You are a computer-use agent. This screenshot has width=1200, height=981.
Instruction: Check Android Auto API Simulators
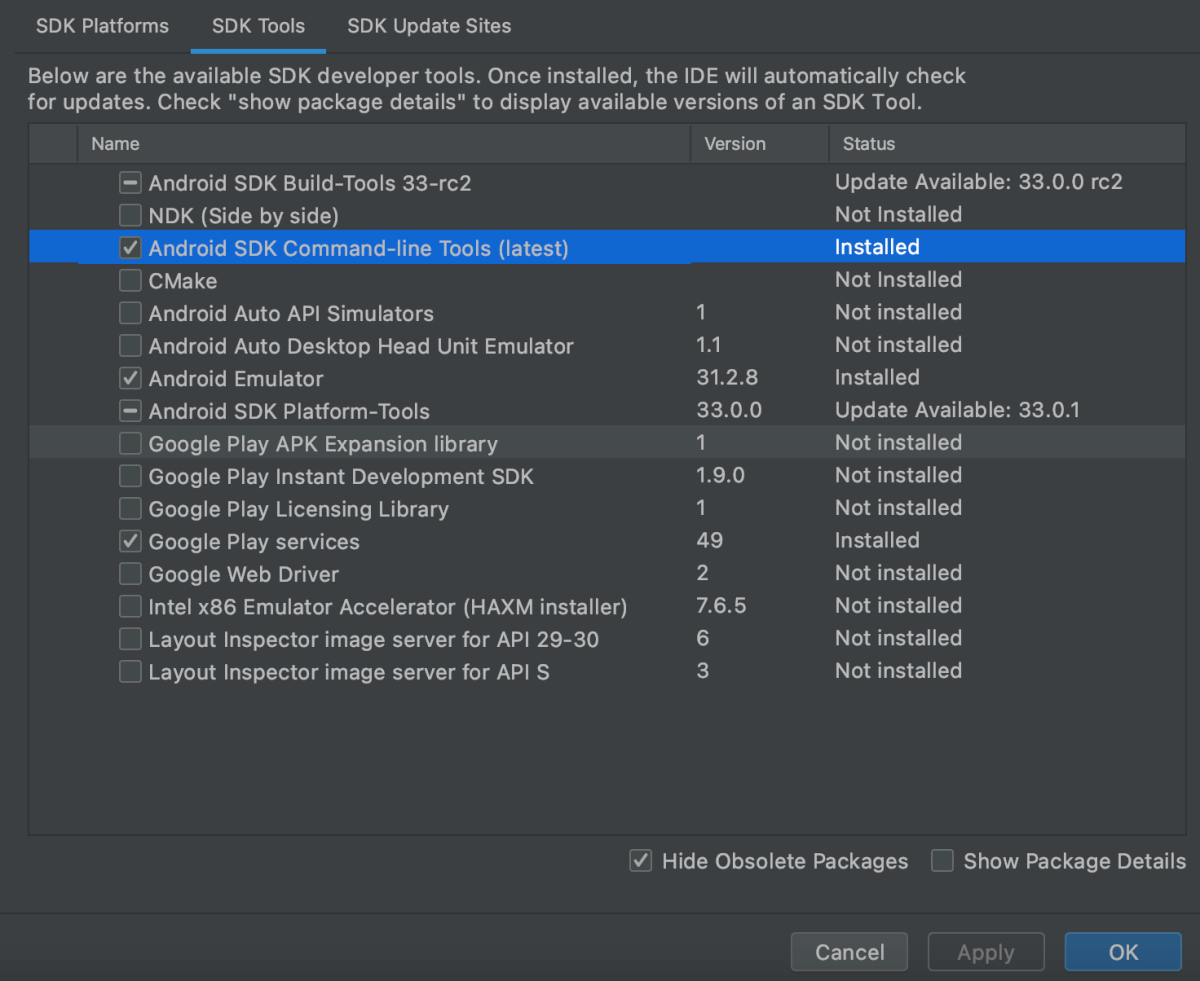(x=130, y=313)
